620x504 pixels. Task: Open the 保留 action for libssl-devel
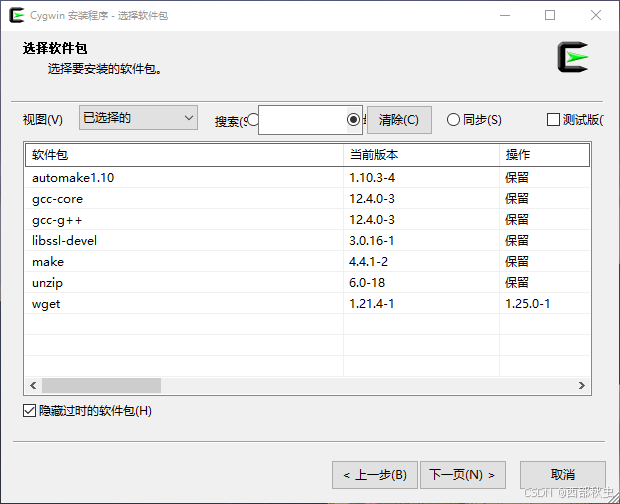coord(517,240)
